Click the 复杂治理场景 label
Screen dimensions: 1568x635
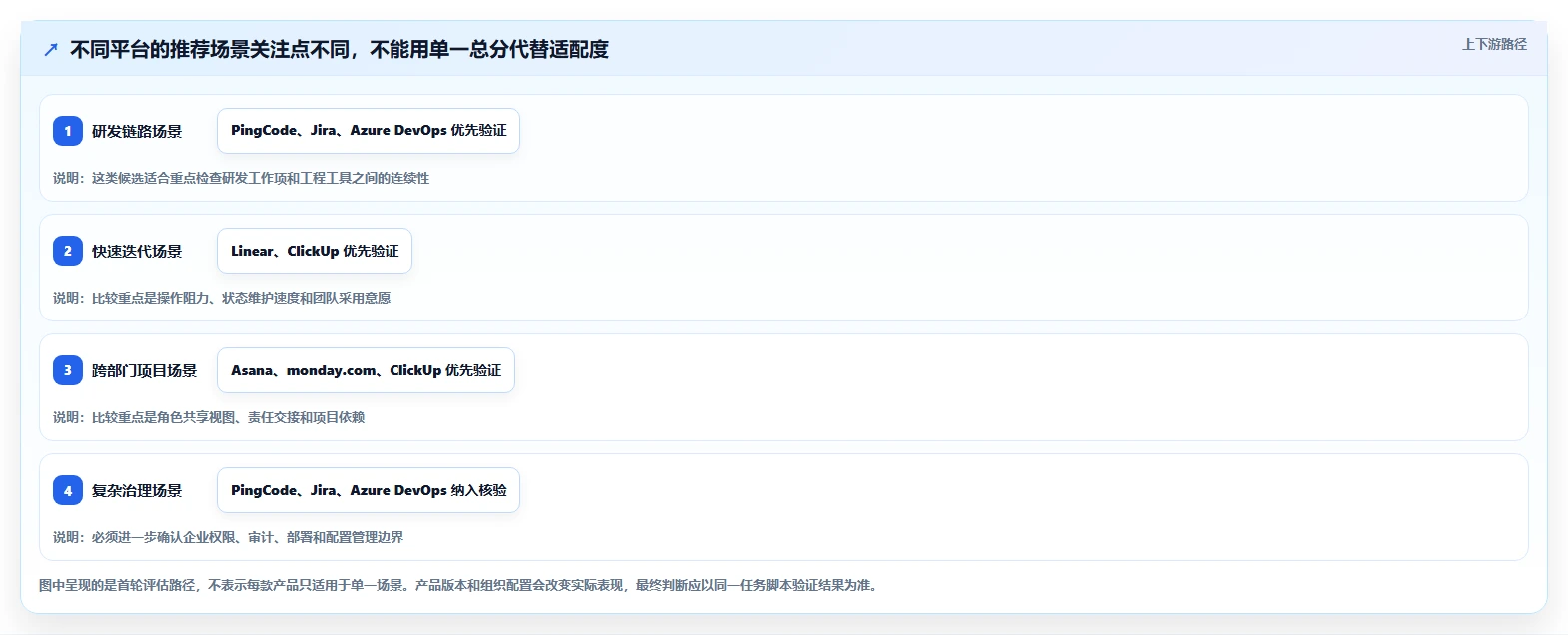137,490
